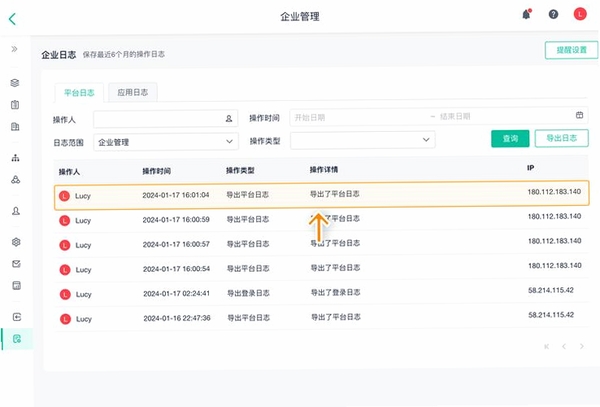
Task: Open the clipboard sidebar icon
Action: pyautogui.click(x=15, y=104)
